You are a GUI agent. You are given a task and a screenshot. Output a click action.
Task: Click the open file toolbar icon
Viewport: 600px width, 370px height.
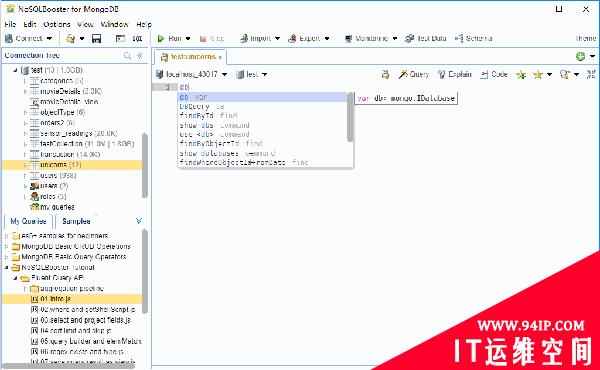pyautogui.click(x=70, y=39)
